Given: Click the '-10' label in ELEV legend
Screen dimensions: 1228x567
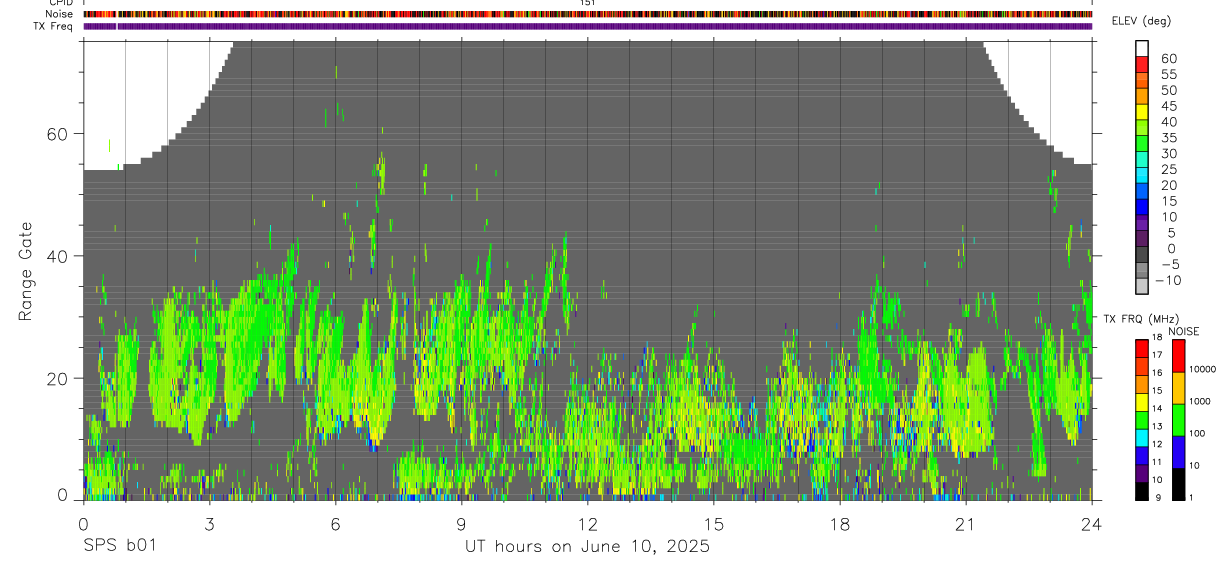Looking at the screenshot, I should click(x=1166, y=280).
